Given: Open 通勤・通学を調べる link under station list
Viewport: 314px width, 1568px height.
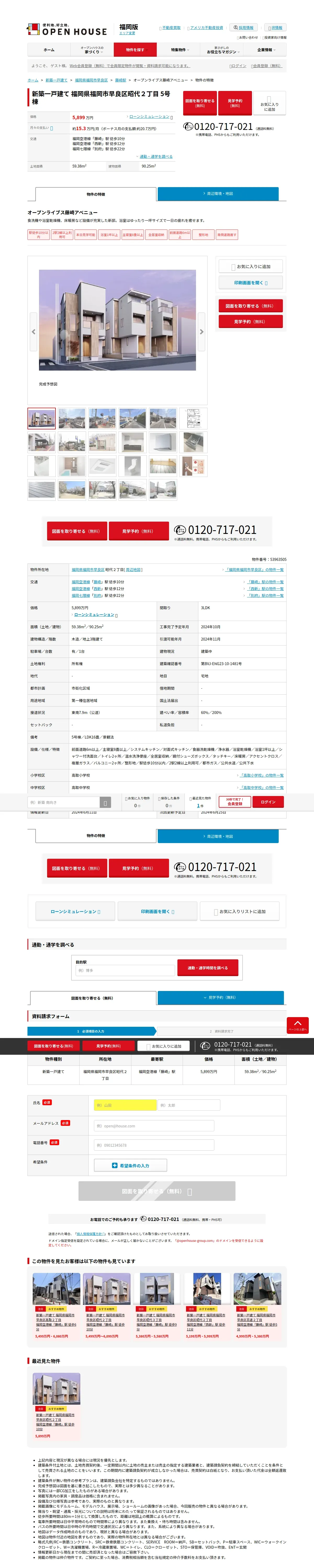Looking at the screenshot, I should coord(156,157).
